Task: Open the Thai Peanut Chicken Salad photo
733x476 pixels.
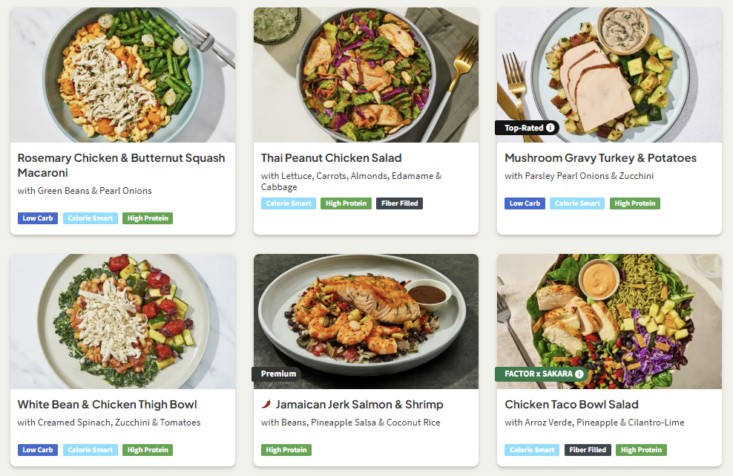Action: click(366, 75)
